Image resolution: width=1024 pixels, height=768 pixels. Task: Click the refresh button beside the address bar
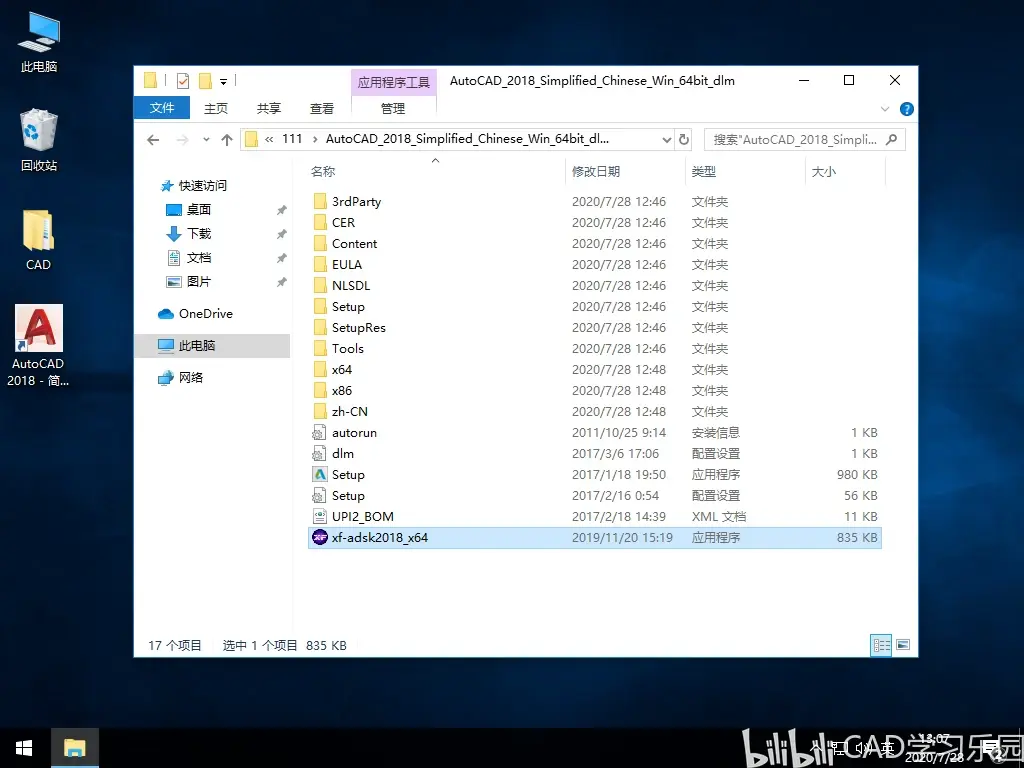pos(684,139)
